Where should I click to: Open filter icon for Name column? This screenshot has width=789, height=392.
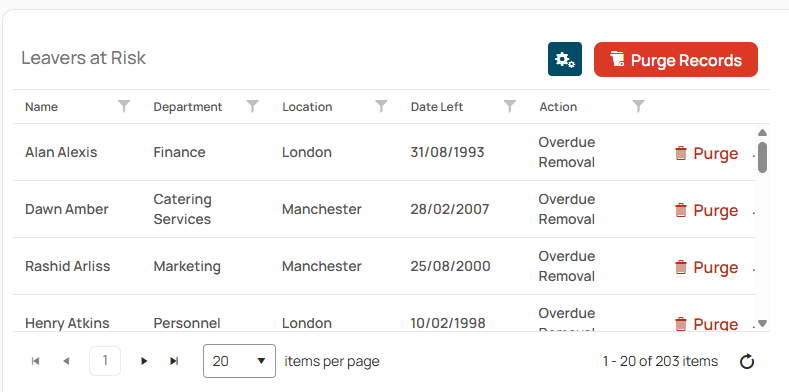click(124, 106)
